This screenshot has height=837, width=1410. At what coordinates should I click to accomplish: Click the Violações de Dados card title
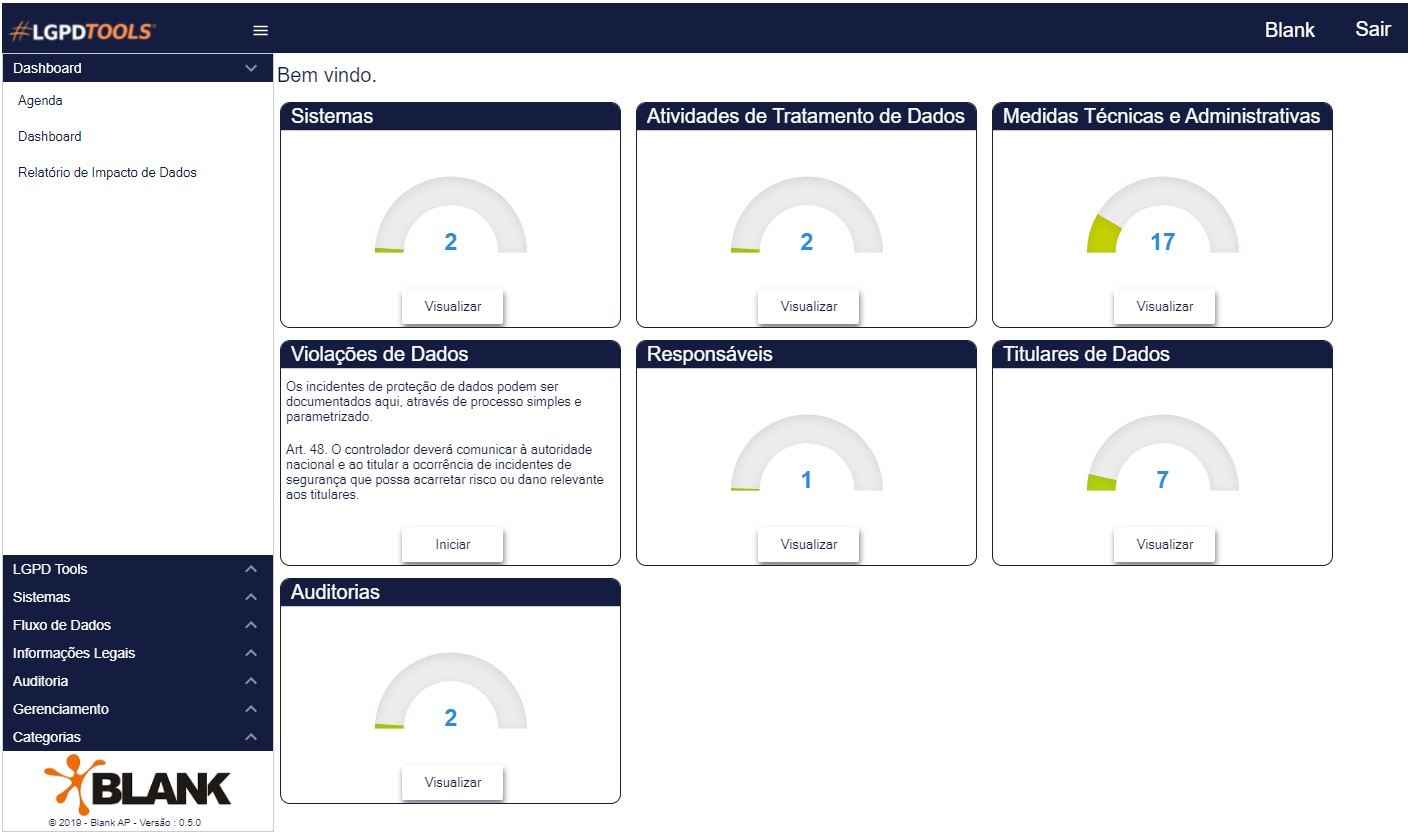point(380,354)
